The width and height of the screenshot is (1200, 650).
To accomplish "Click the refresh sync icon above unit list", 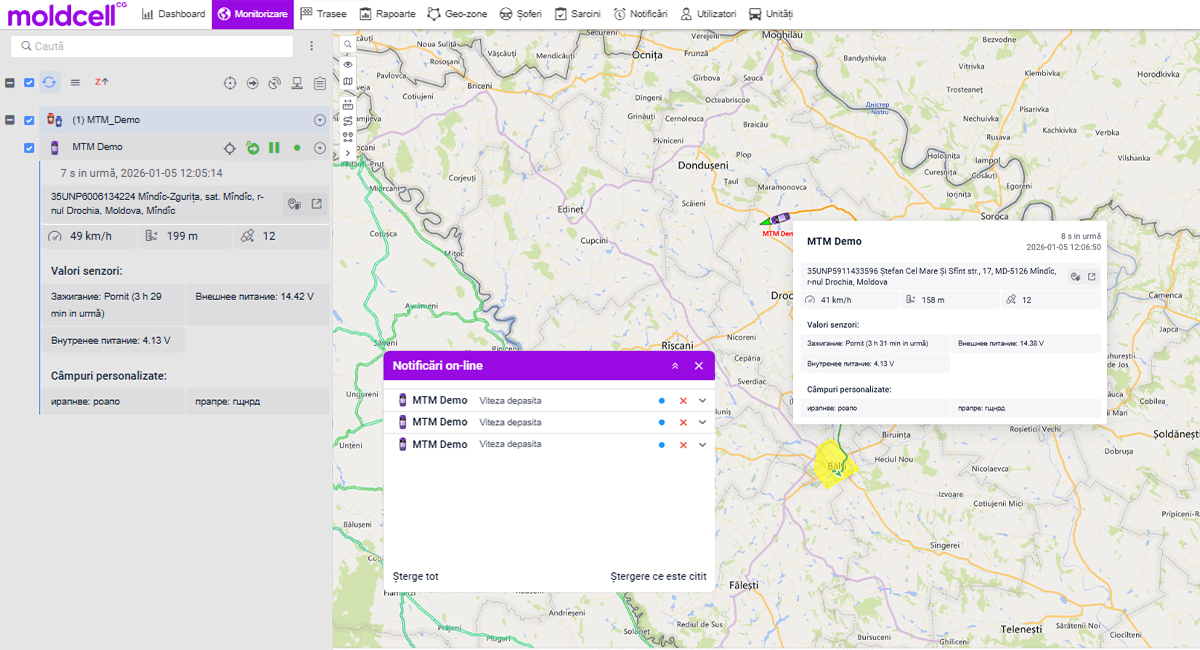I will (x=49, y=82).
